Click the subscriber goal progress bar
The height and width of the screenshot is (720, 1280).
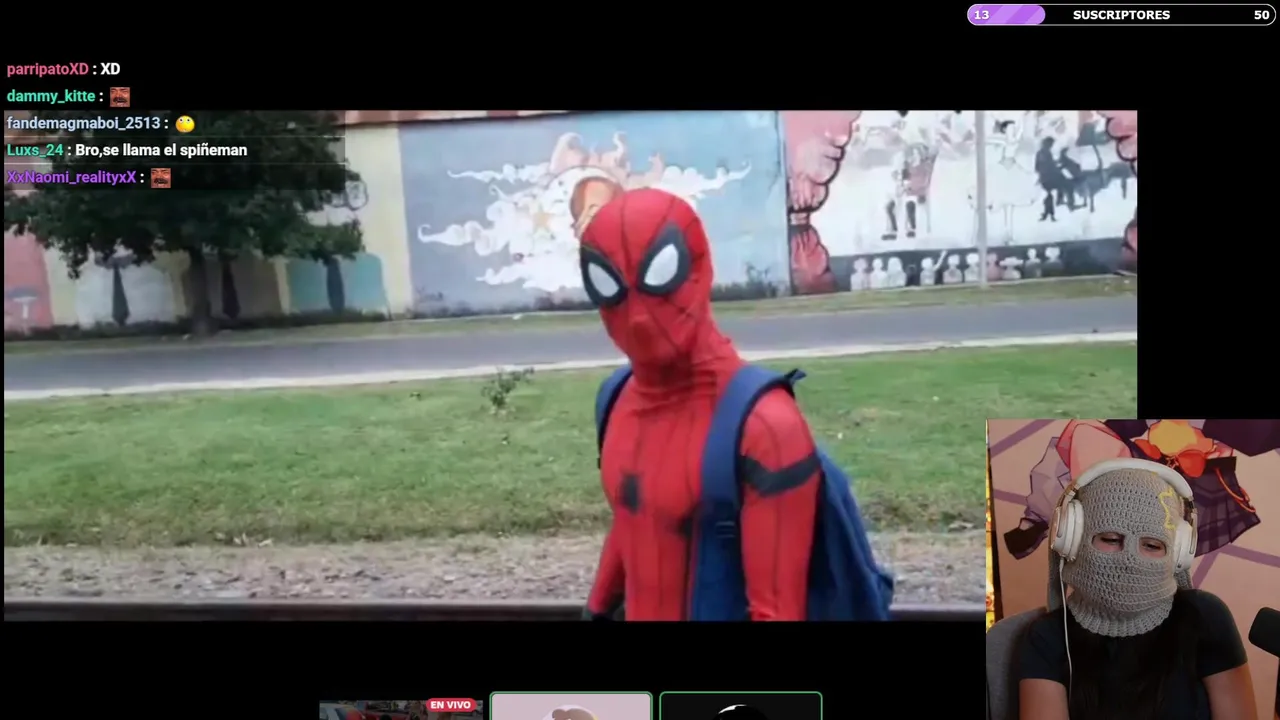(x=1121, y=15)
